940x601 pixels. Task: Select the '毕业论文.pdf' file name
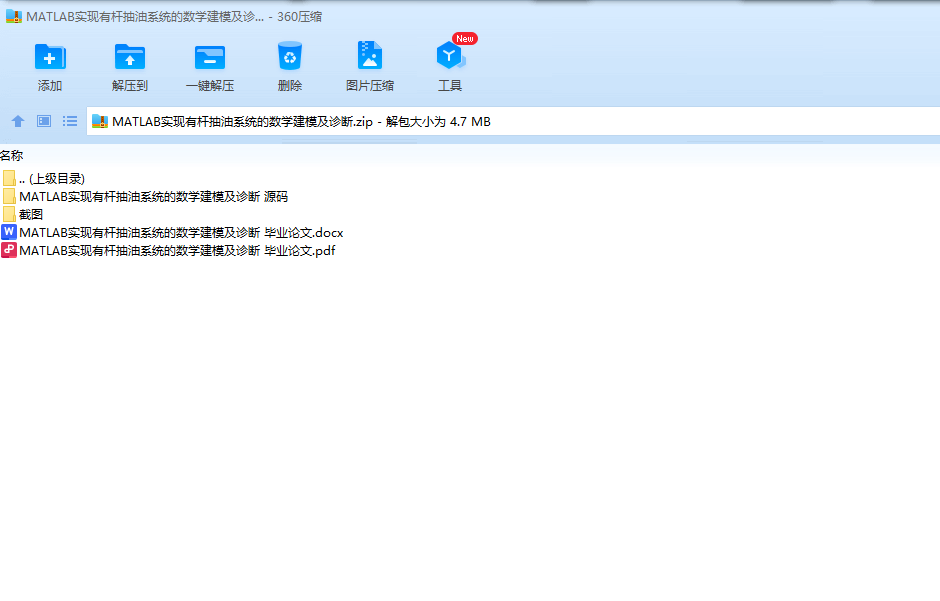(177, 250)
